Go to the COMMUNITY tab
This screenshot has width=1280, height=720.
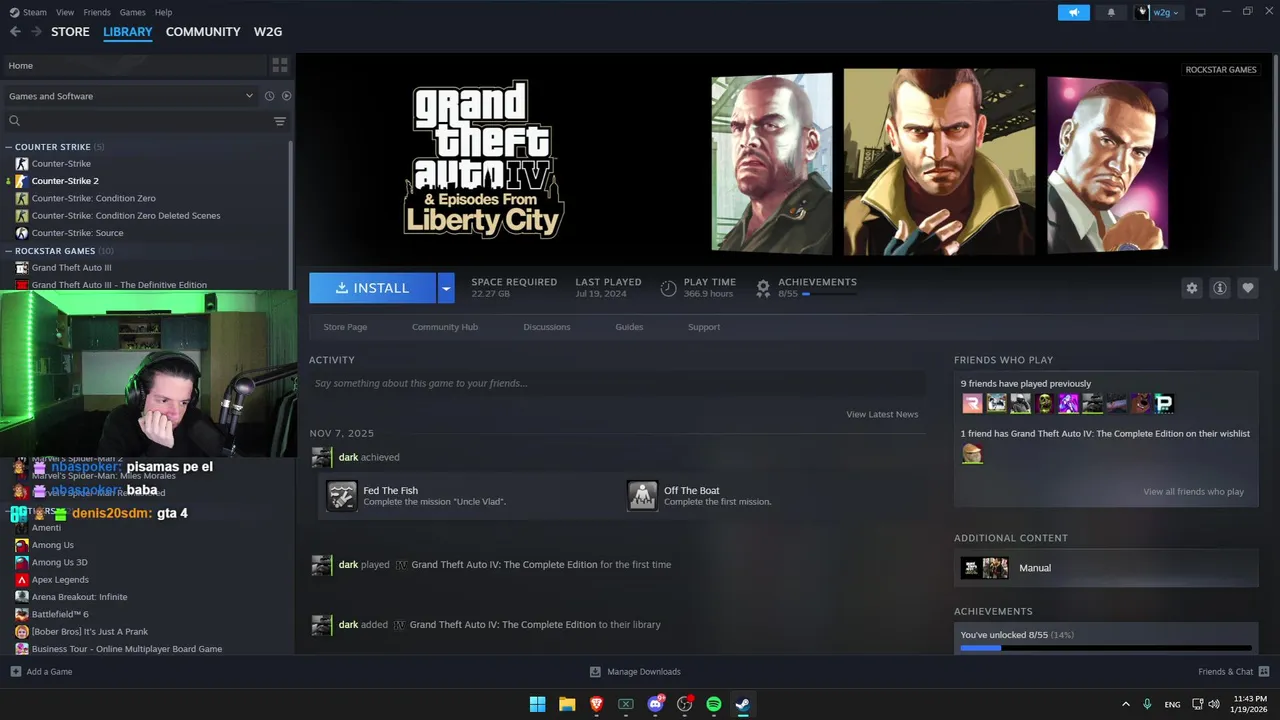203,32
